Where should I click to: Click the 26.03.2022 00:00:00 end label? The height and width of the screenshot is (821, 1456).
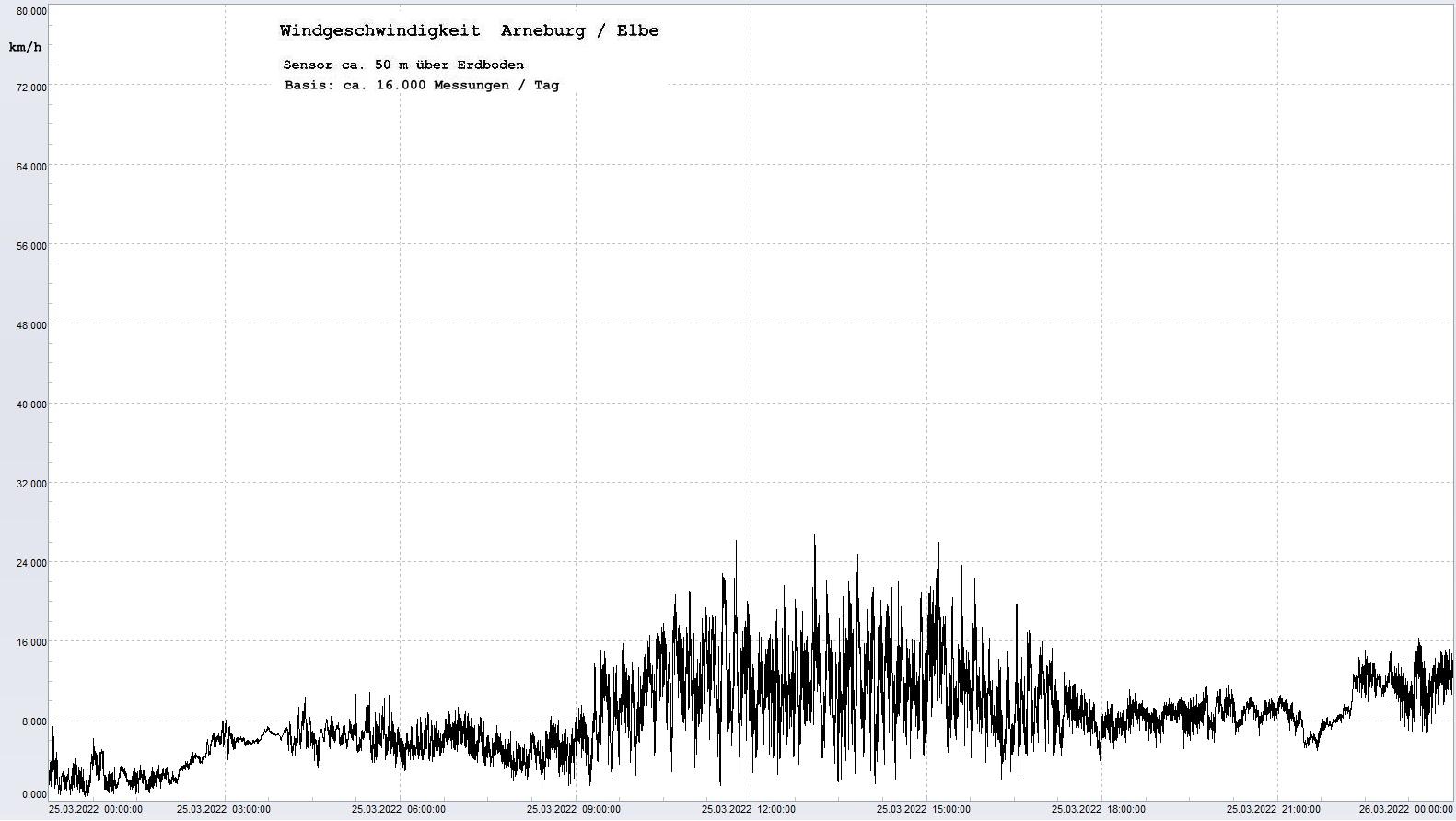click(x=1405, y=810)
